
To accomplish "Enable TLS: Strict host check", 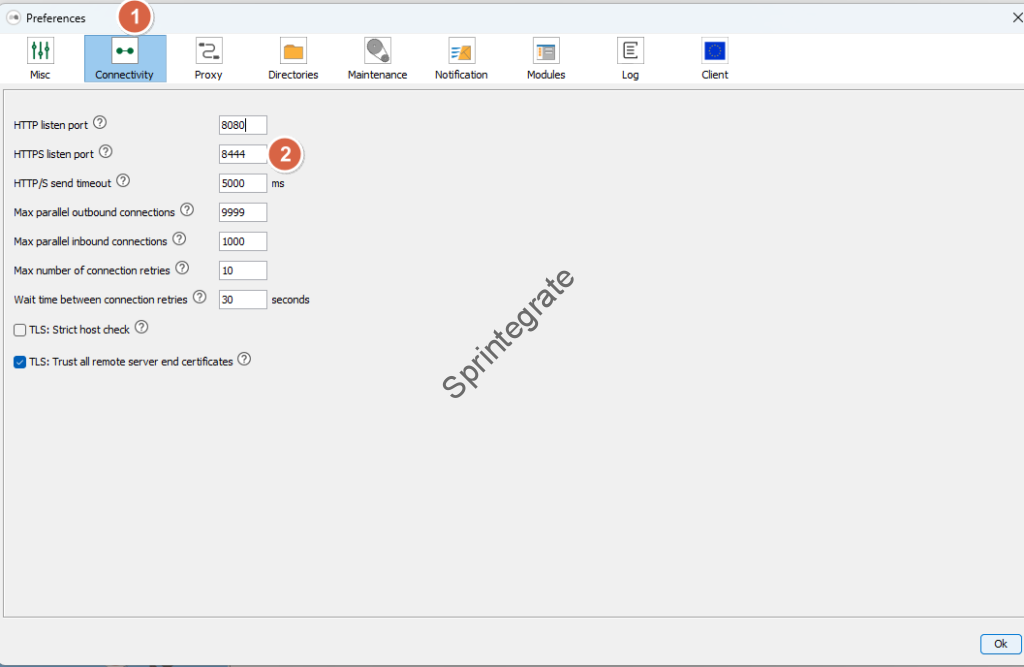I will [20, 330].
